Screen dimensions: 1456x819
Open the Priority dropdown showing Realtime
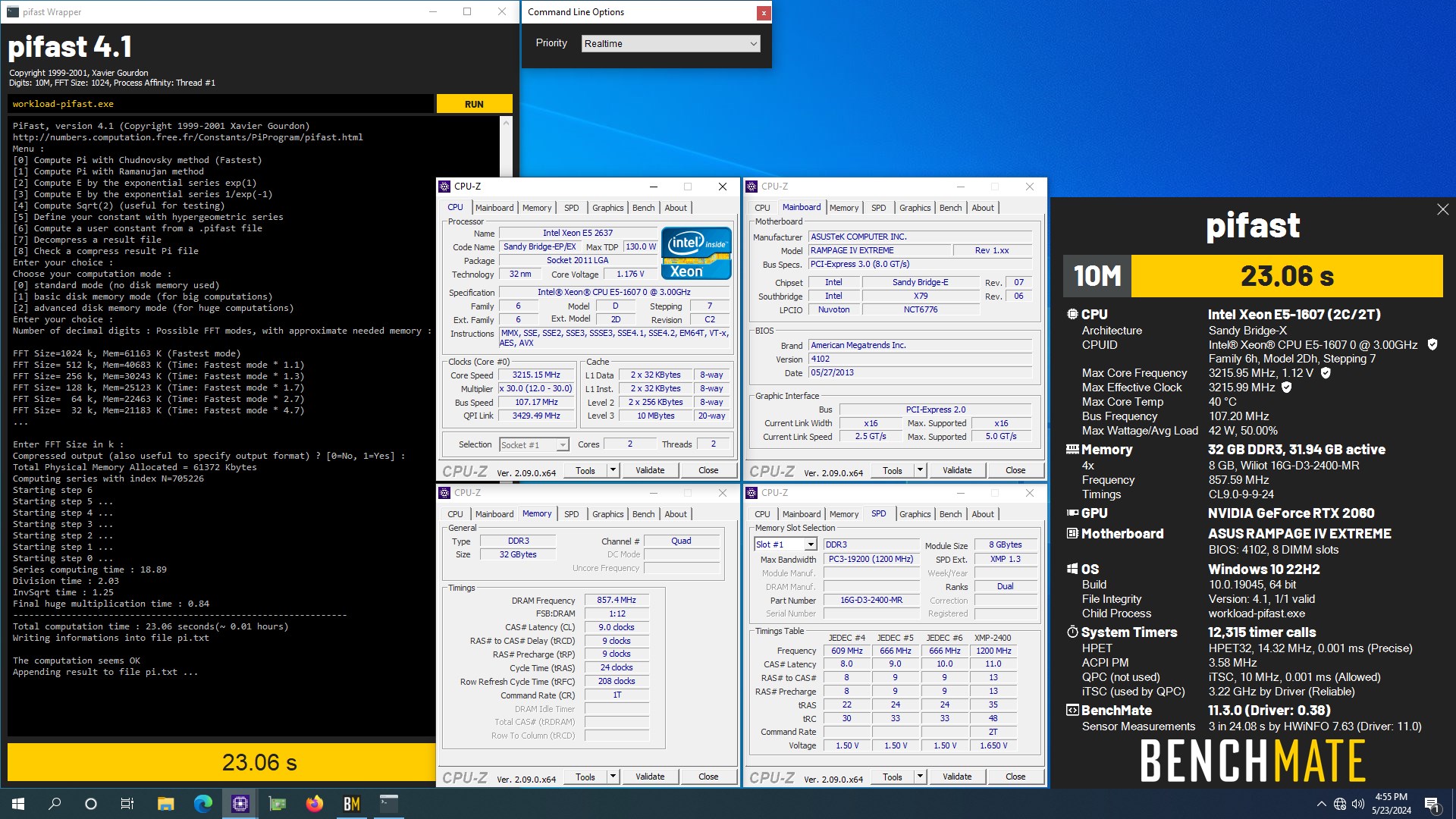[x=671, y=43]
